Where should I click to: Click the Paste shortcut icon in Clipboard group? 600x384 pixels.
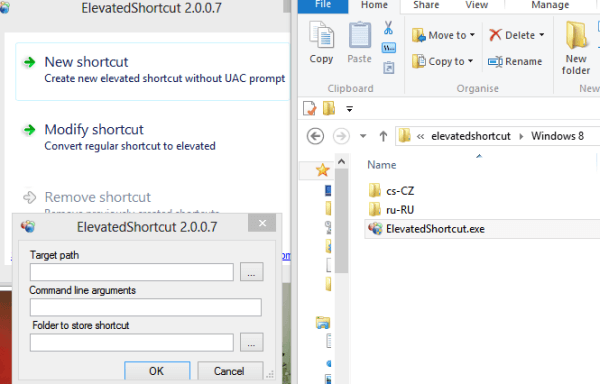click(x=389, y=68)
